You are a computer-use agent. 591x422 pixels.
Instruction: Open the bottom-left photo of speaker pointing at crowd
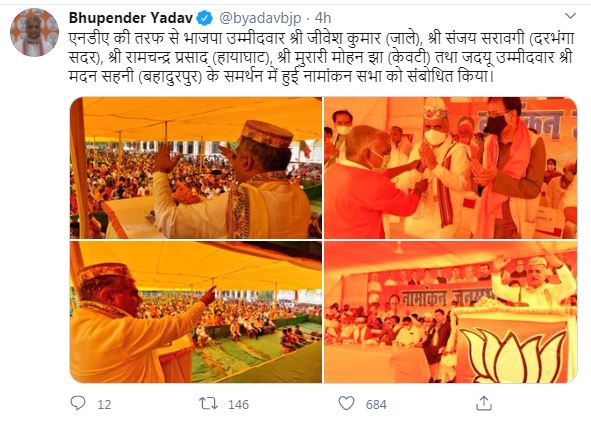tap(196, 312)
